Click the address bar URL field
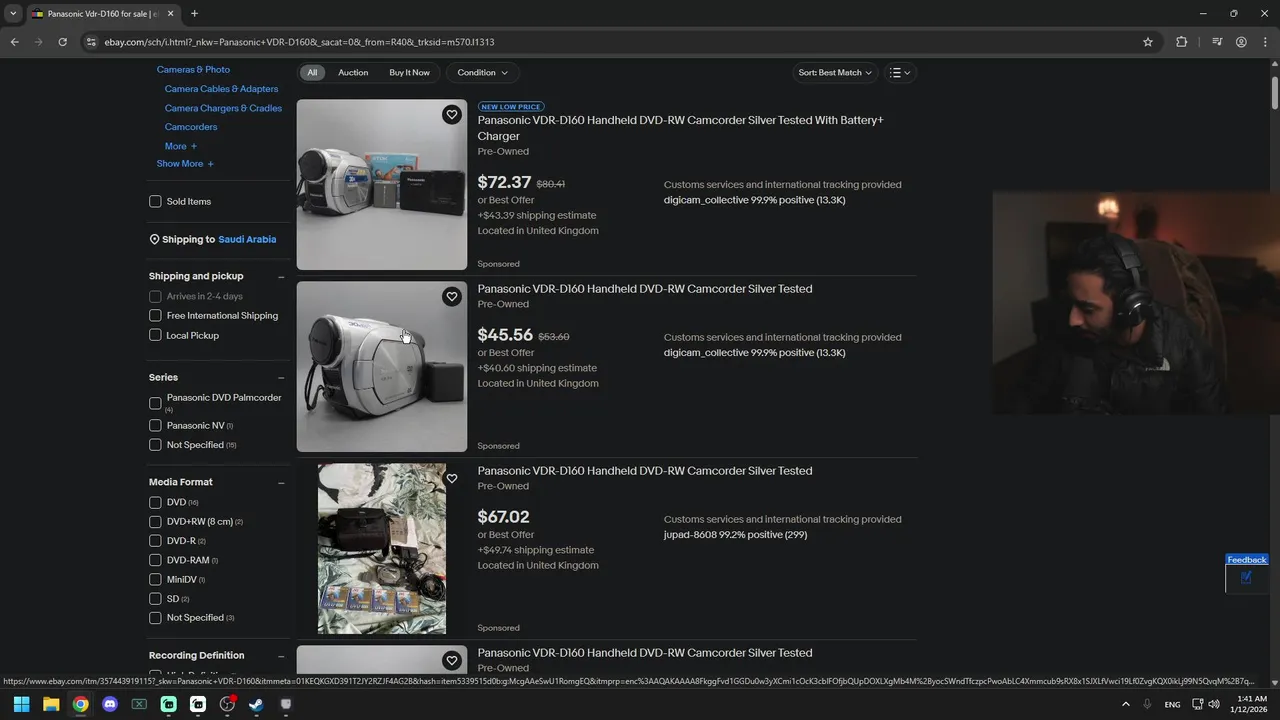The image size is (1280, 720). click(x=620, y=42)
